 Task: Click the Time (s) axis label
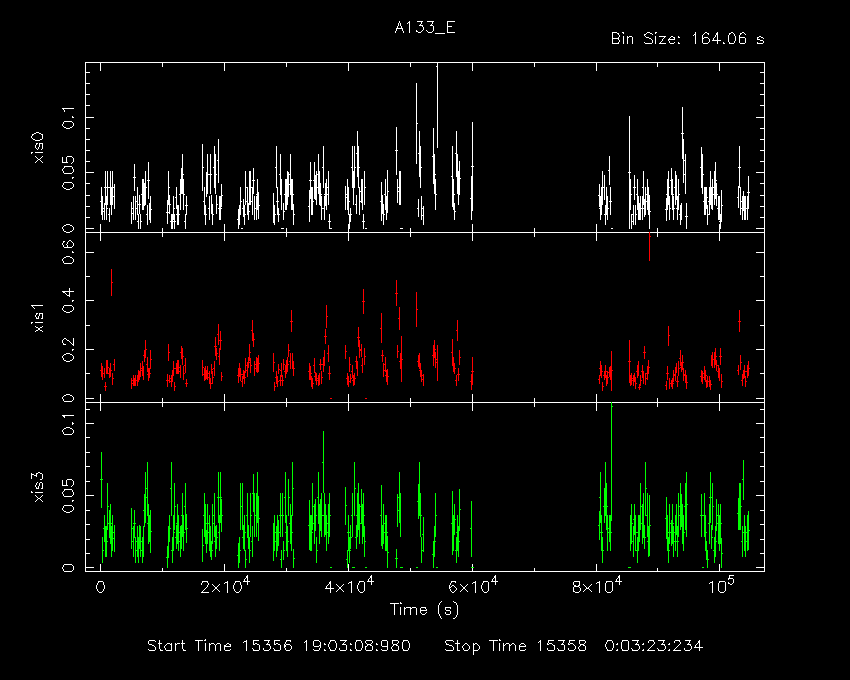pos(424,610)
